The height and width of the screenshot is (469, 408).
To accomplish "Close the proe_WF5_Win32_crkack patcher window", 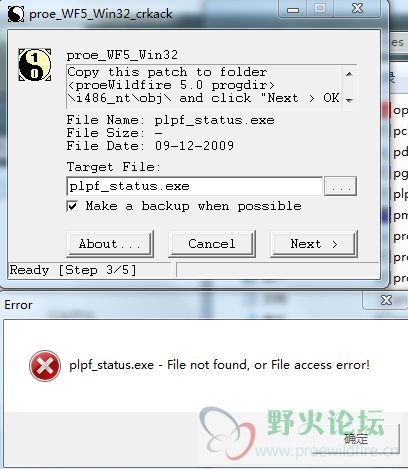I will [357, 8].
